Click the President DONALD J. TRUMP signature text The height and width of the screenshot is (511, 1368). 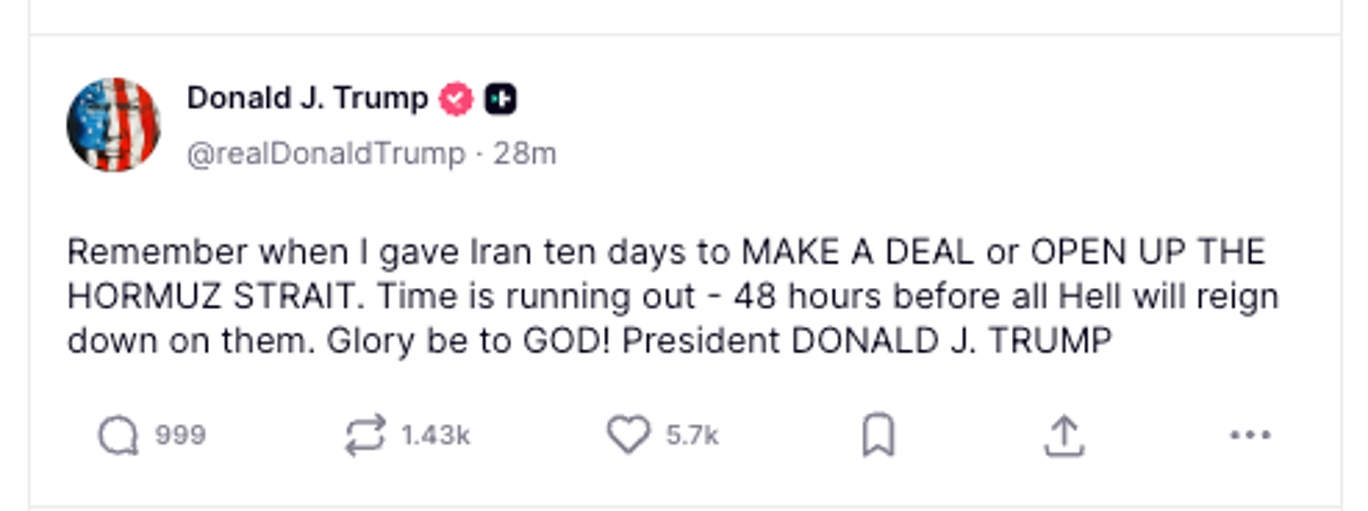866,341
